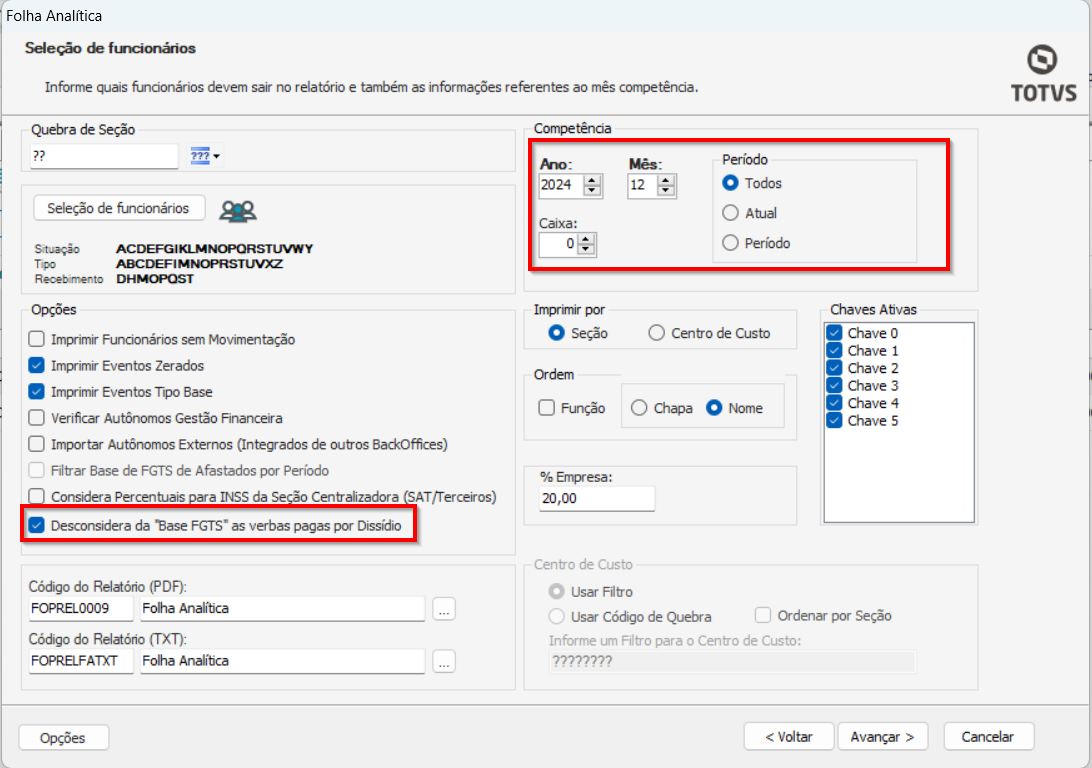Uncheck Chave 3 in Chaves Ativas

(x=835, y=386)
